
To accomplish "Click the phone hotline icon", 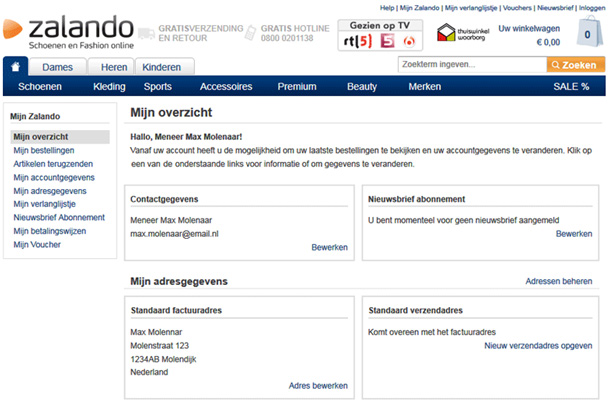I will [251, 33].
